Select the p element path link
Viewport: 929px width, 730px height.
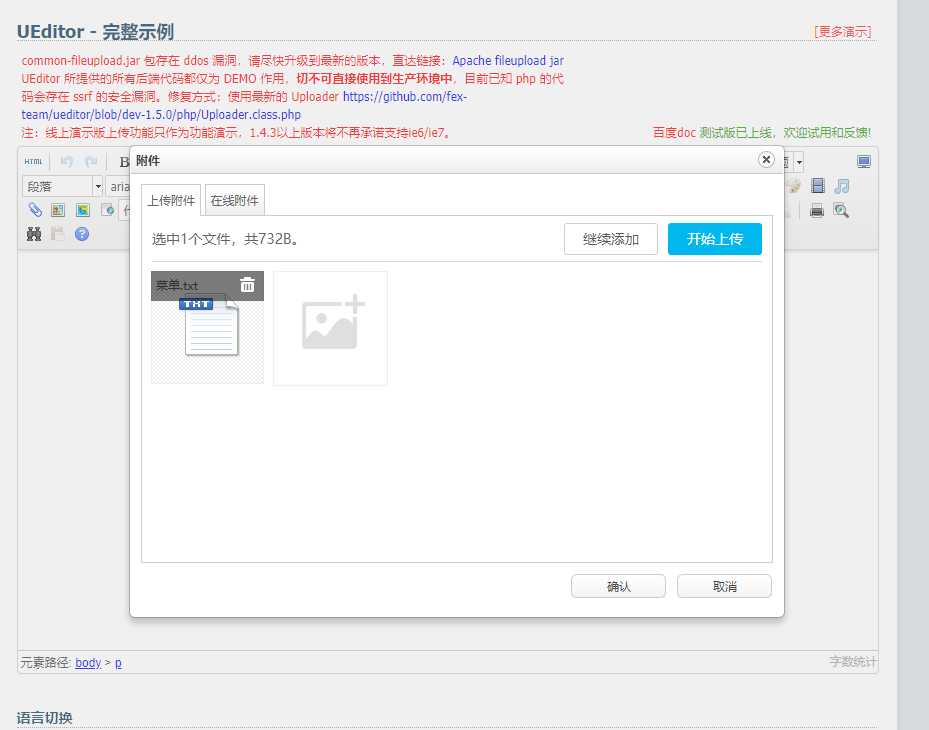[x=118, y=662]
